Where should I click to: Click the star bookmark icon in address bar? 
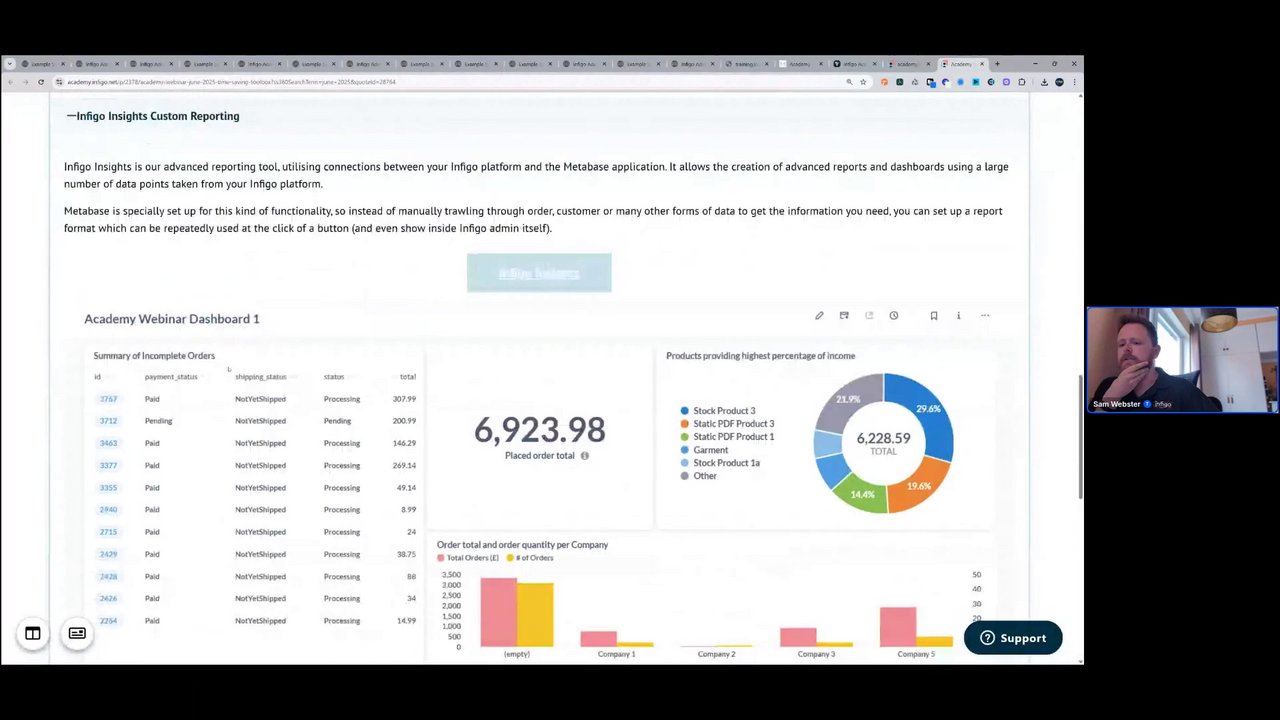tap(863, 82)
